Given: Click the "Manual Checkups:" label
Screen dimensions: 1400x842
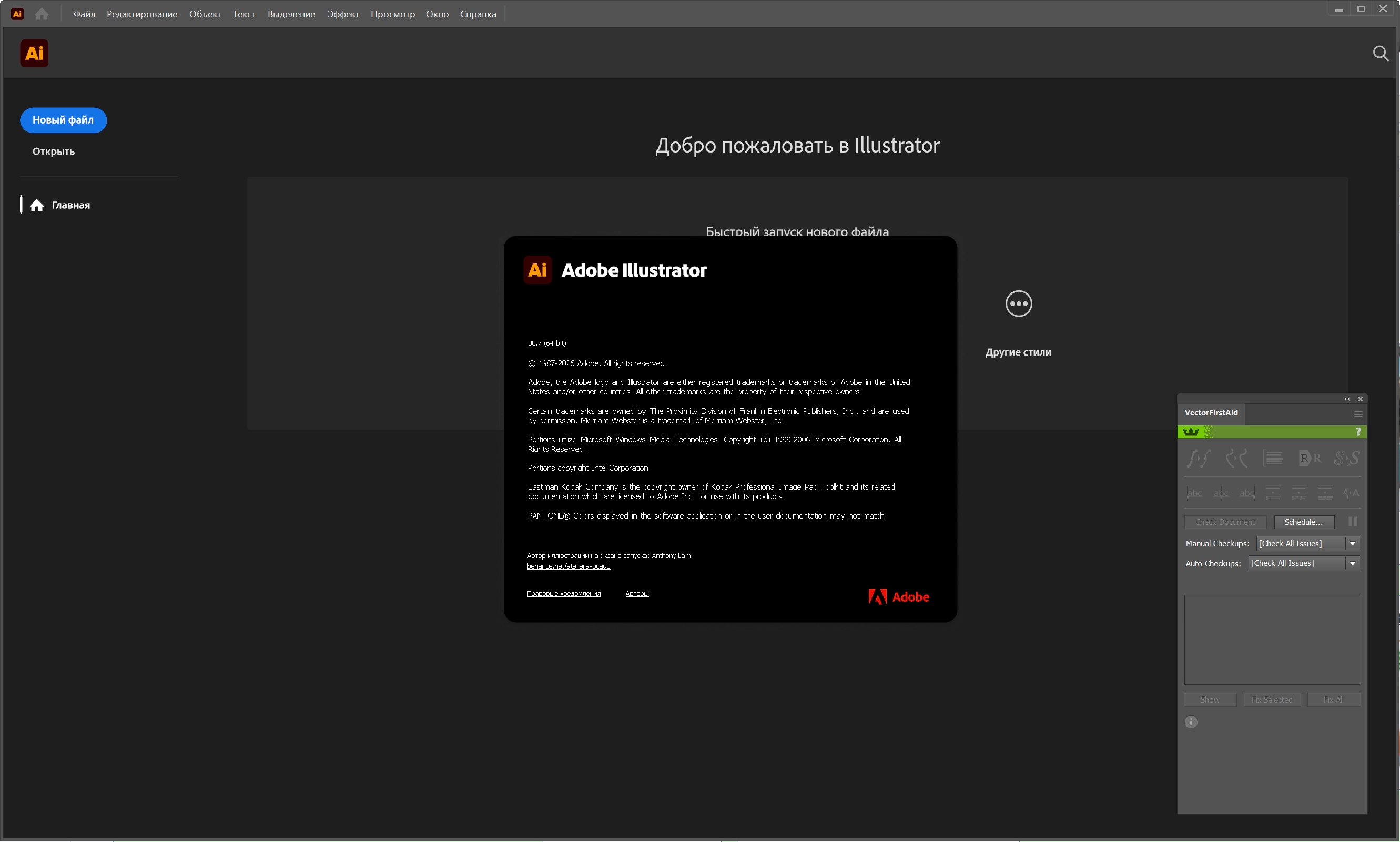Looking at the screenshot, I should 1218,544.
